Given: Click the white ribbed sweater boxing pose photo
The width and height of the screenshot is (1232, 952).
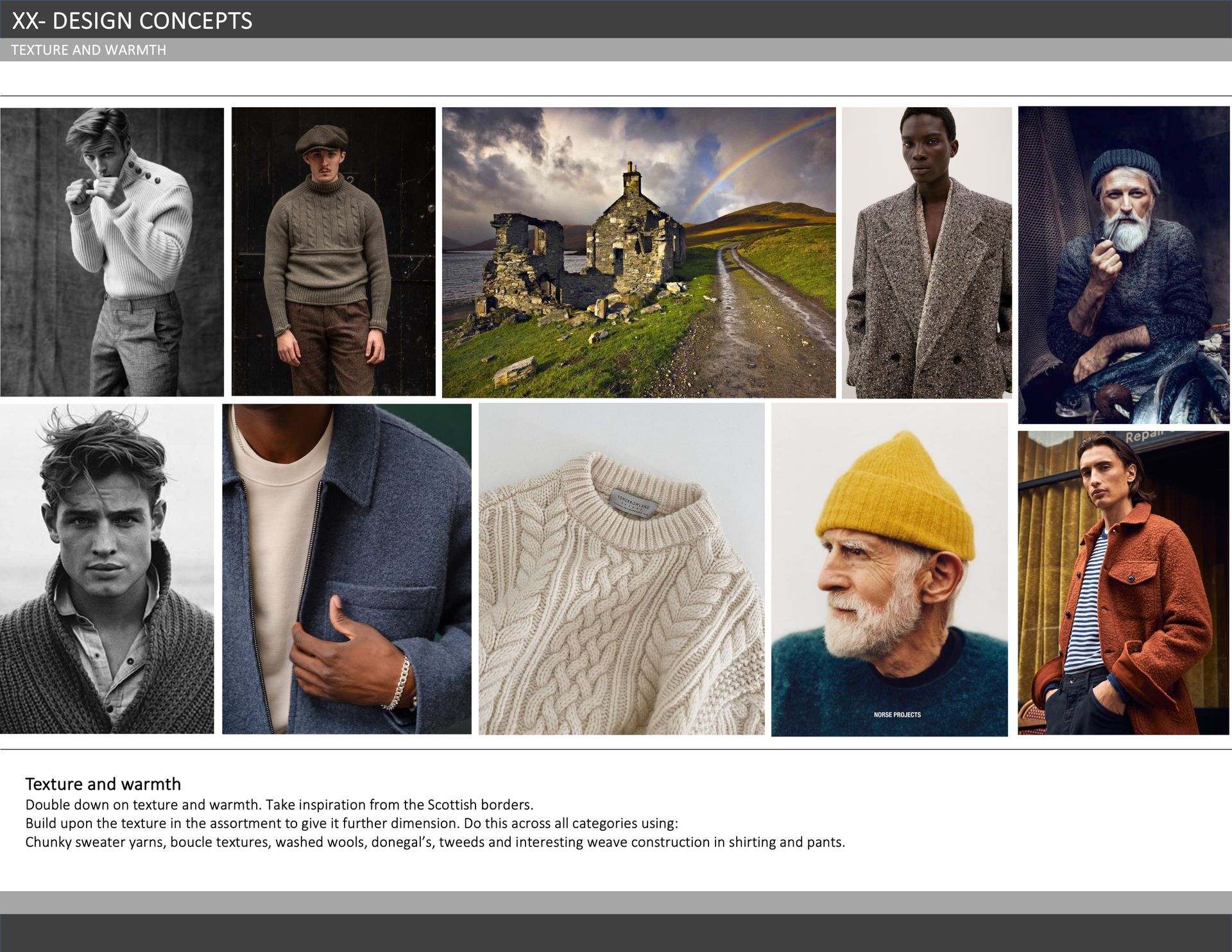Looking at the screenshot, I should [x=112, y=251].
